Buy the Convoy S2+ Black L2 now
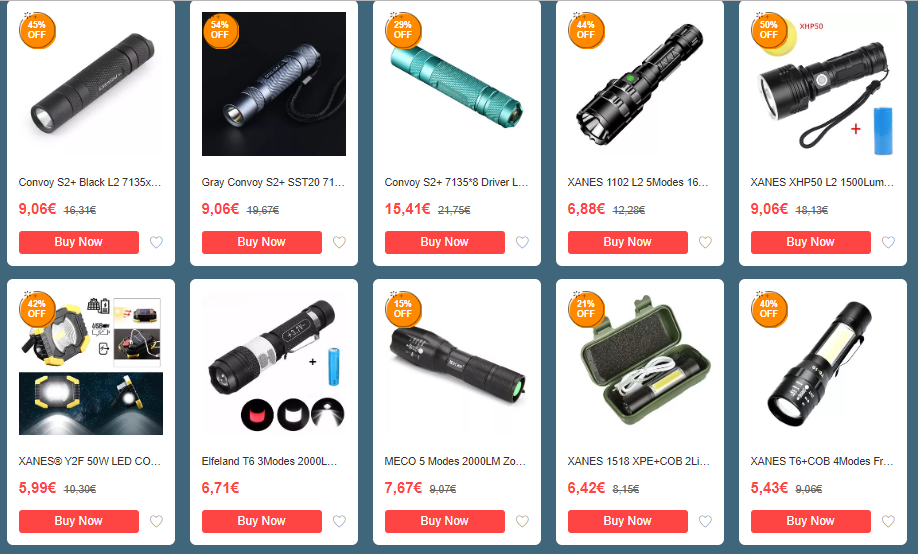The image size is (918, 554). [78, 242]
